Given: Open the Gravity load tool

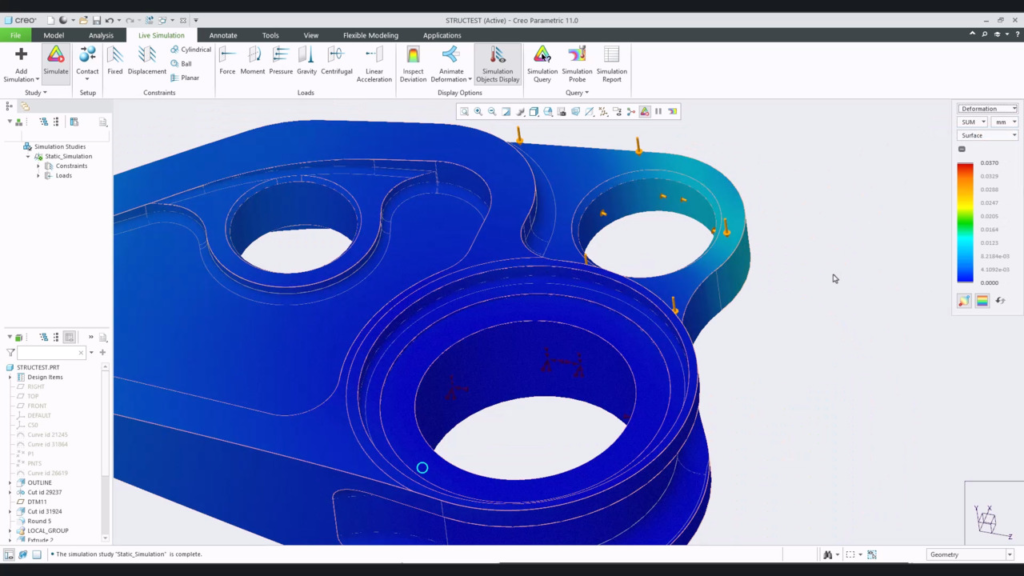Looking at the screenshot, I should point(308,63).
